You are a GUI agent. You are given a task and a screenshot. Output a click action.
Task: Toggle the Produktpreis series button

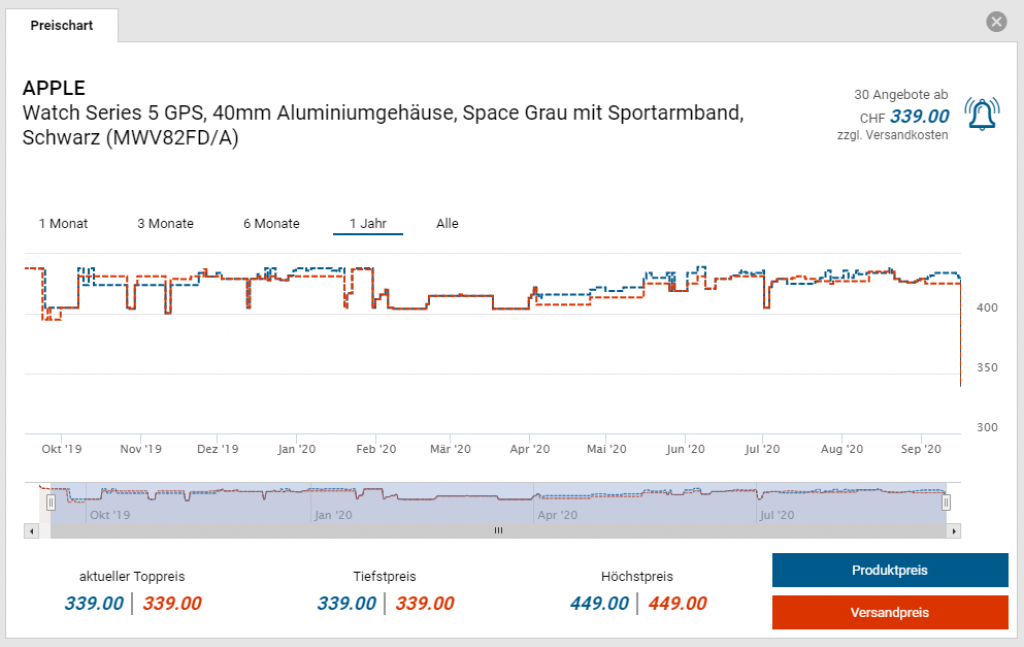point(889,570)
